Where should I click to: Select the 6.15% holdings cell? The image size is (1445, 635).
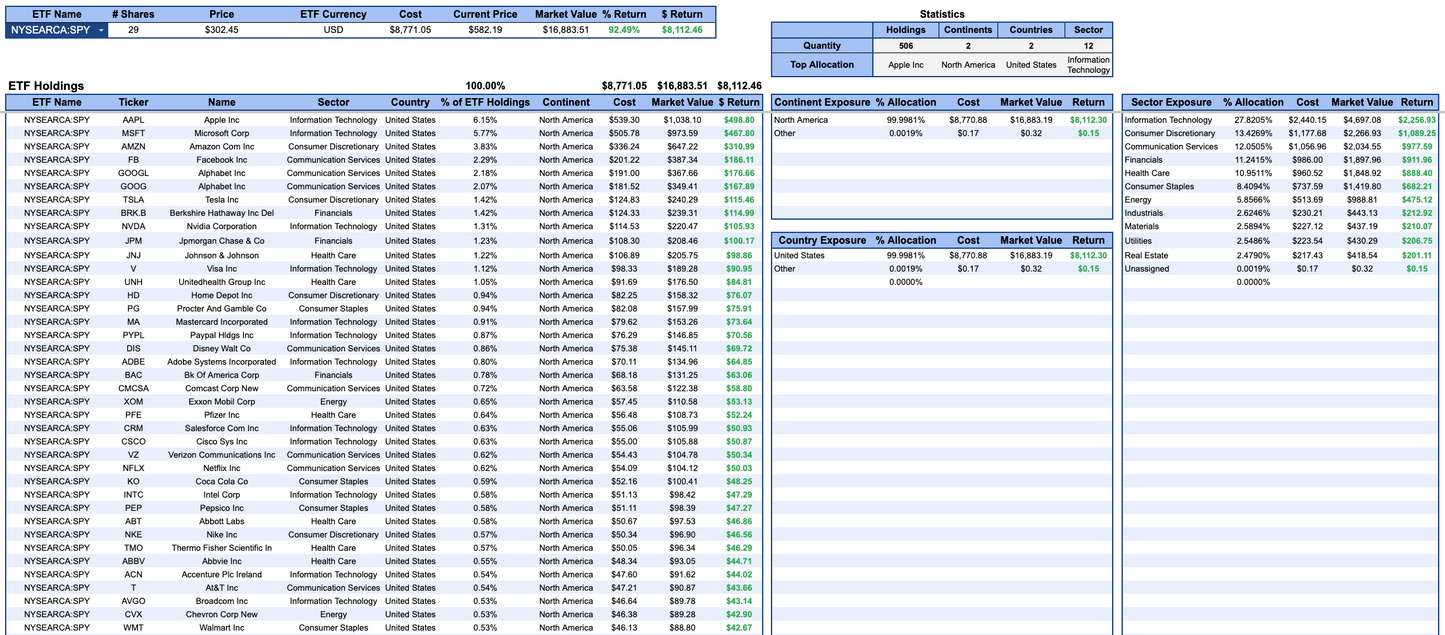point(485,120)
